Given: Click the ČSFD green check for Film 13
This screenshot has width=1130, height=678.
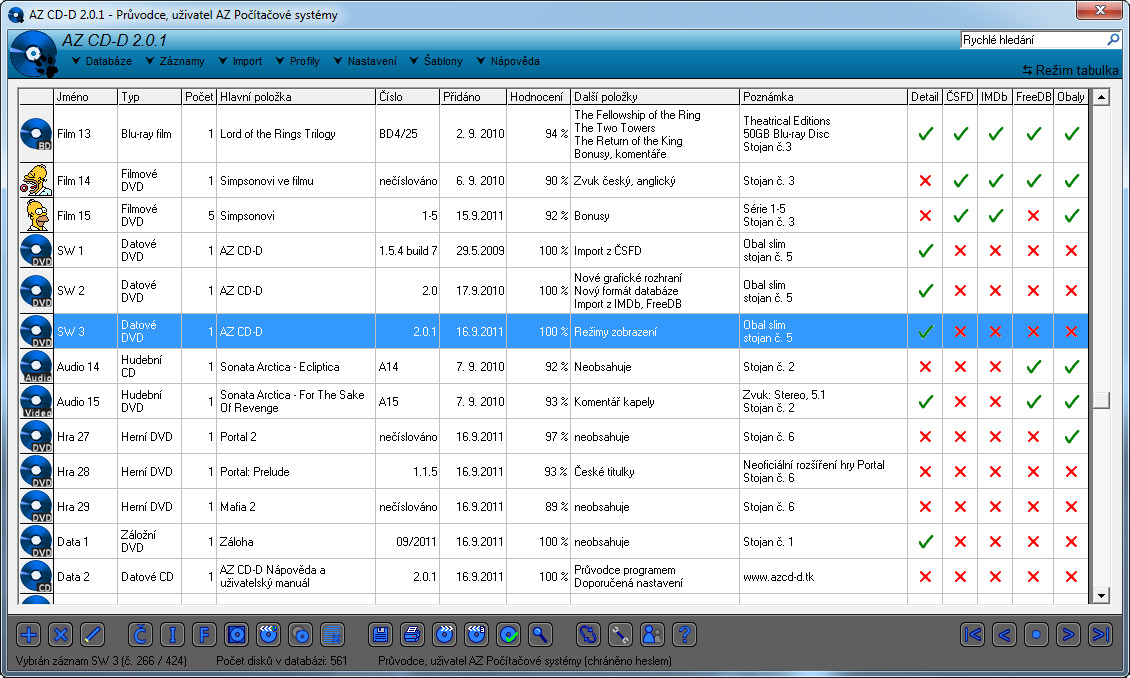Looking at the screenshot, I should [961, 134].
